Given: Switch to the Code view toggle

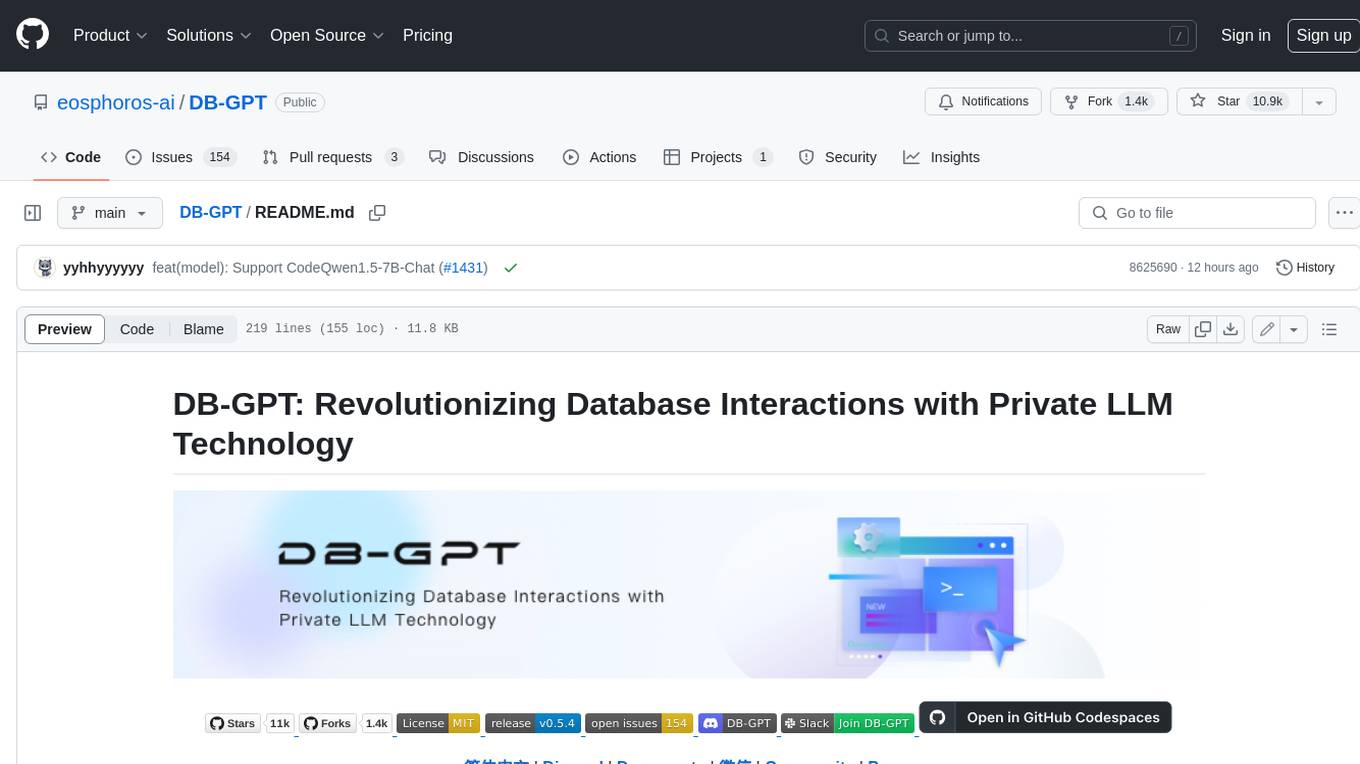Looking at the screenshot, I should pyautogui.click(x=137, y=329).
